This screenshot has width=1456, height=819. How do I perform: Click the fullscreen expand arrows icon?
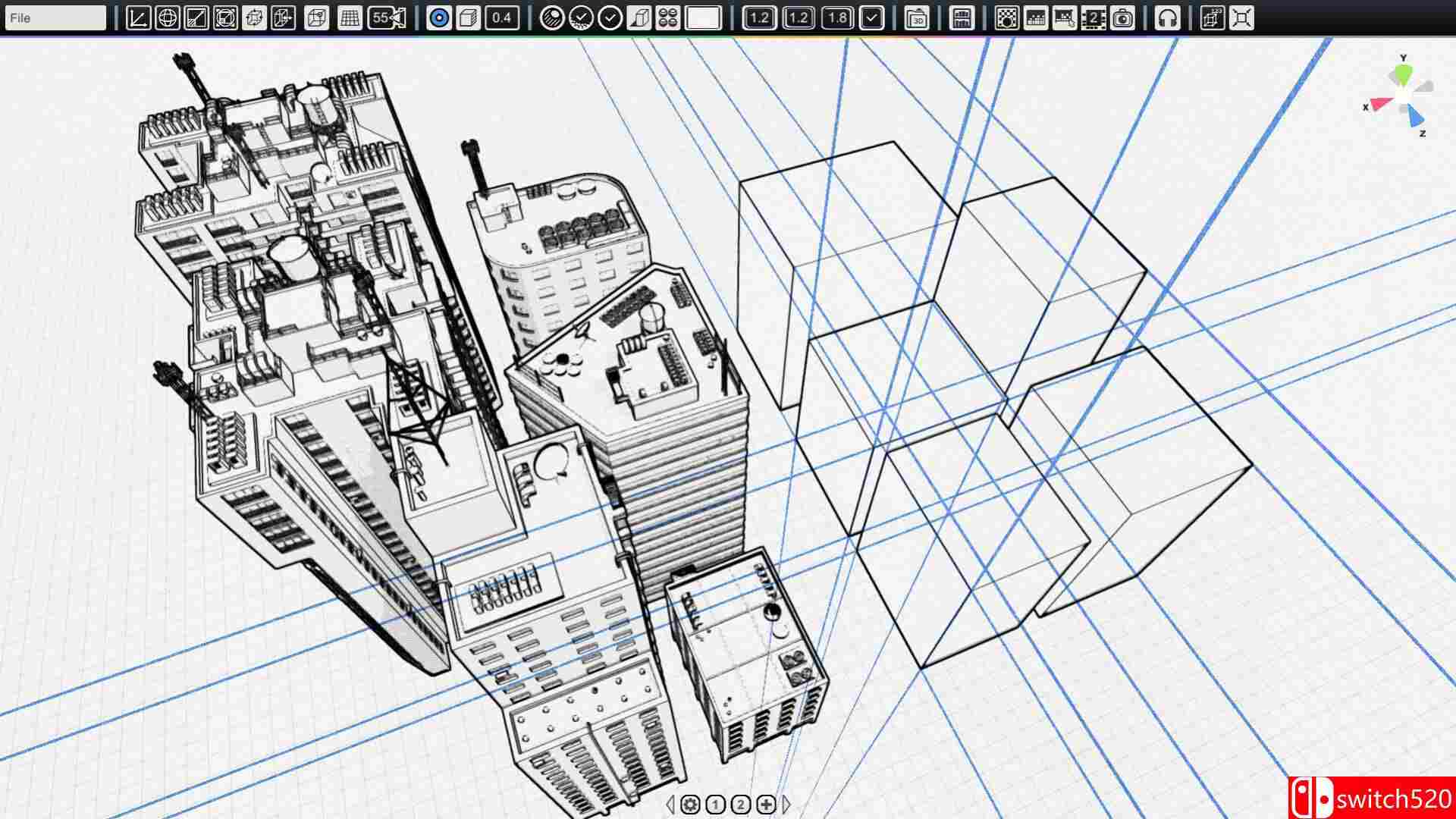(x=1241, y=17)
